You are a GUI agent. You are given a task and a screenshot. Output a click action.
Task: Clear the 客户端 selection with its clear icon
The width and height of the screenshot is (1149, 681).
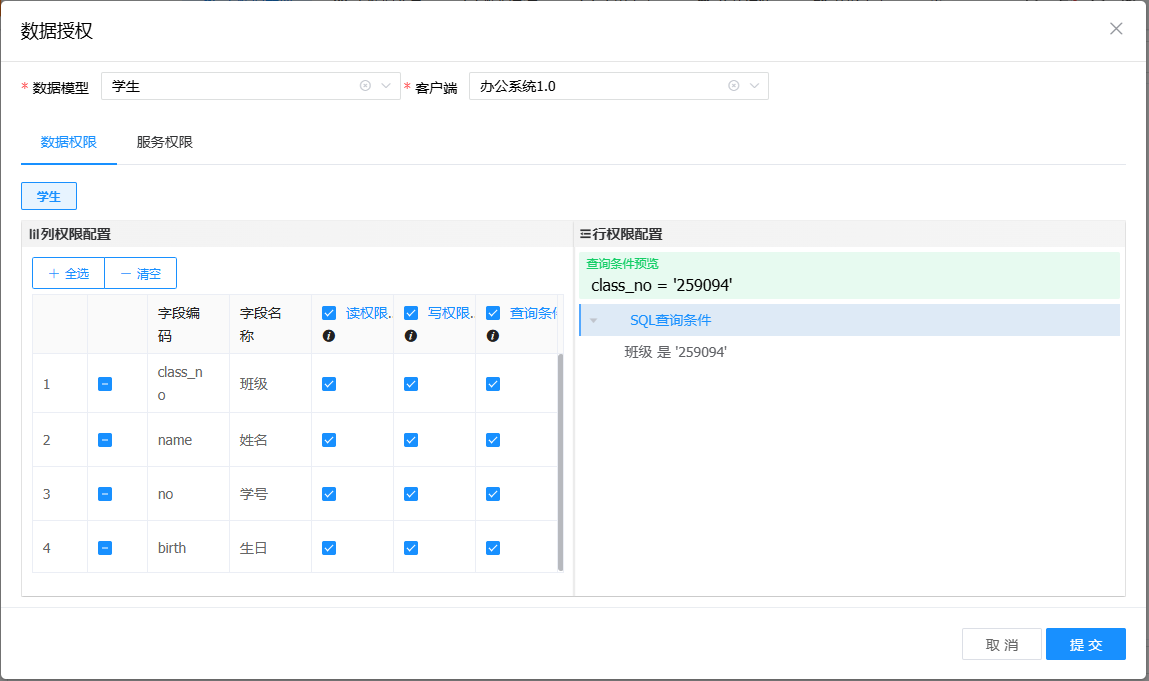733,86
